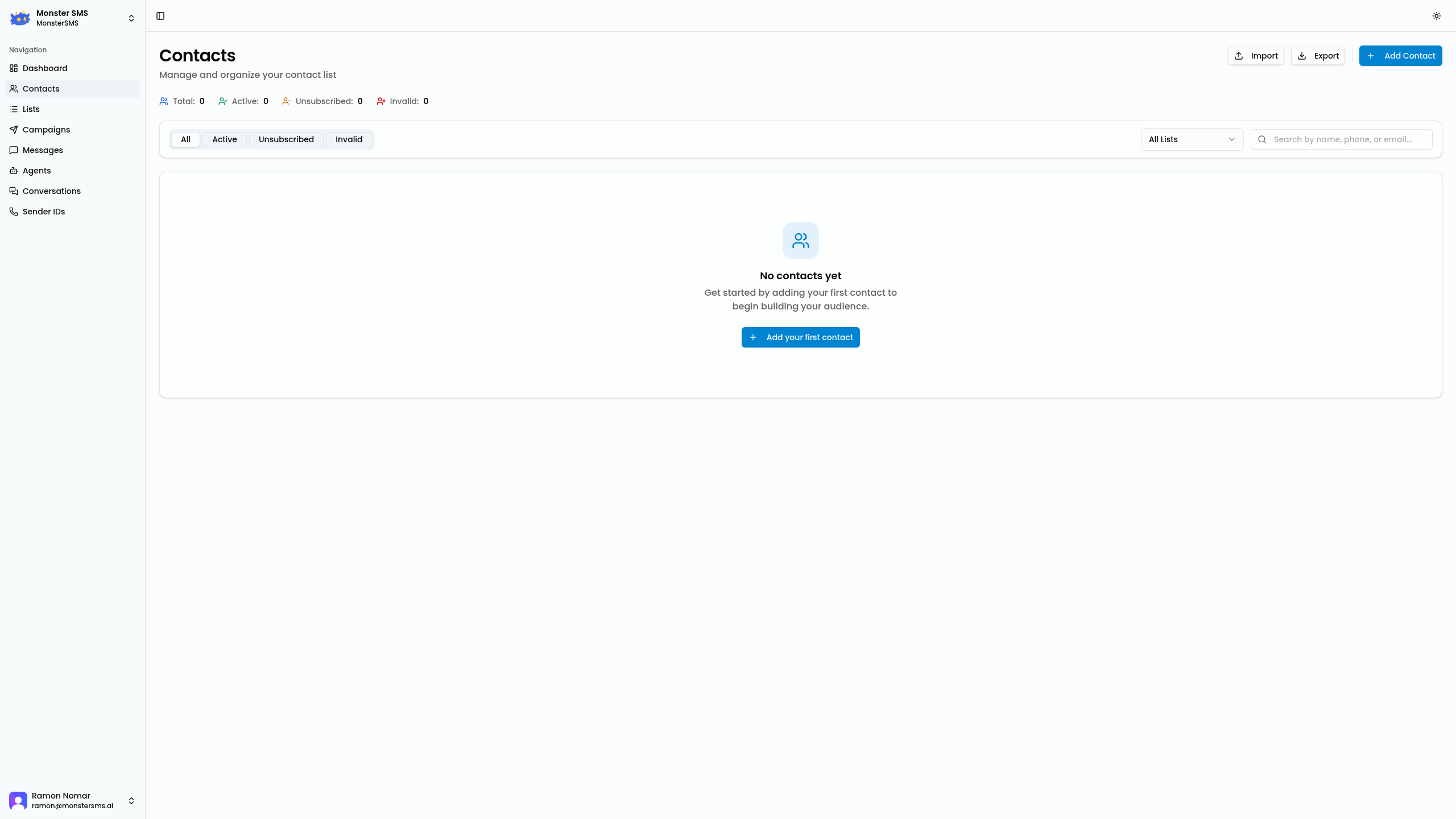Select the All filter tab
Image resolution: width=1456 pixels, height=819 pixels.
point(185,139)
